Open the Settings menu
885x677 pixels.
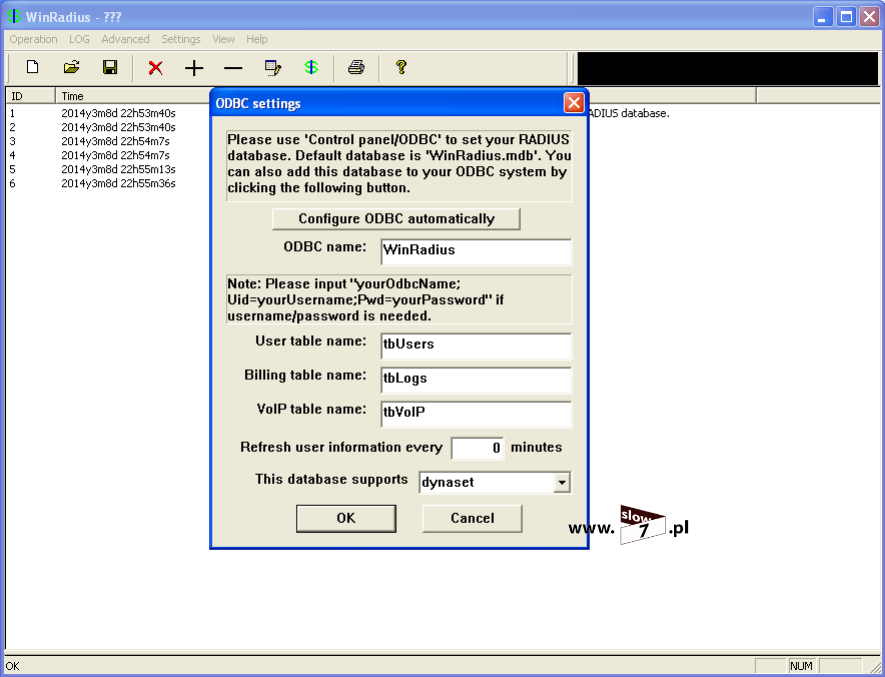tap(181, 39)
